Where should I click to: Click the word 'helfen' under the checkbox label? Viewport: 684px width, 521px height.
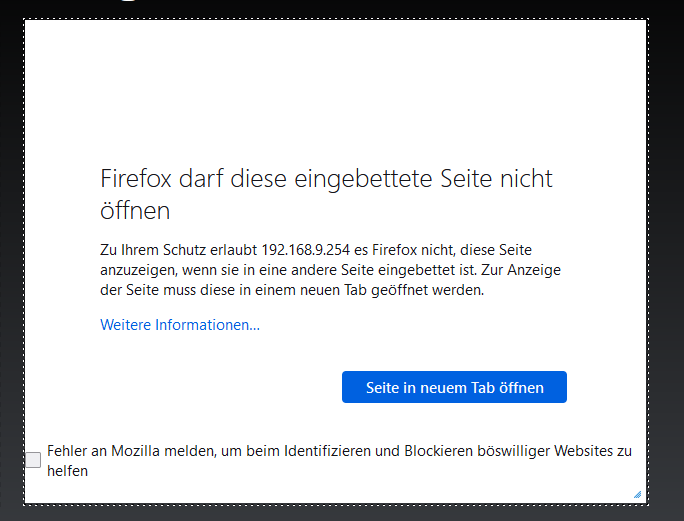point(68,470)
